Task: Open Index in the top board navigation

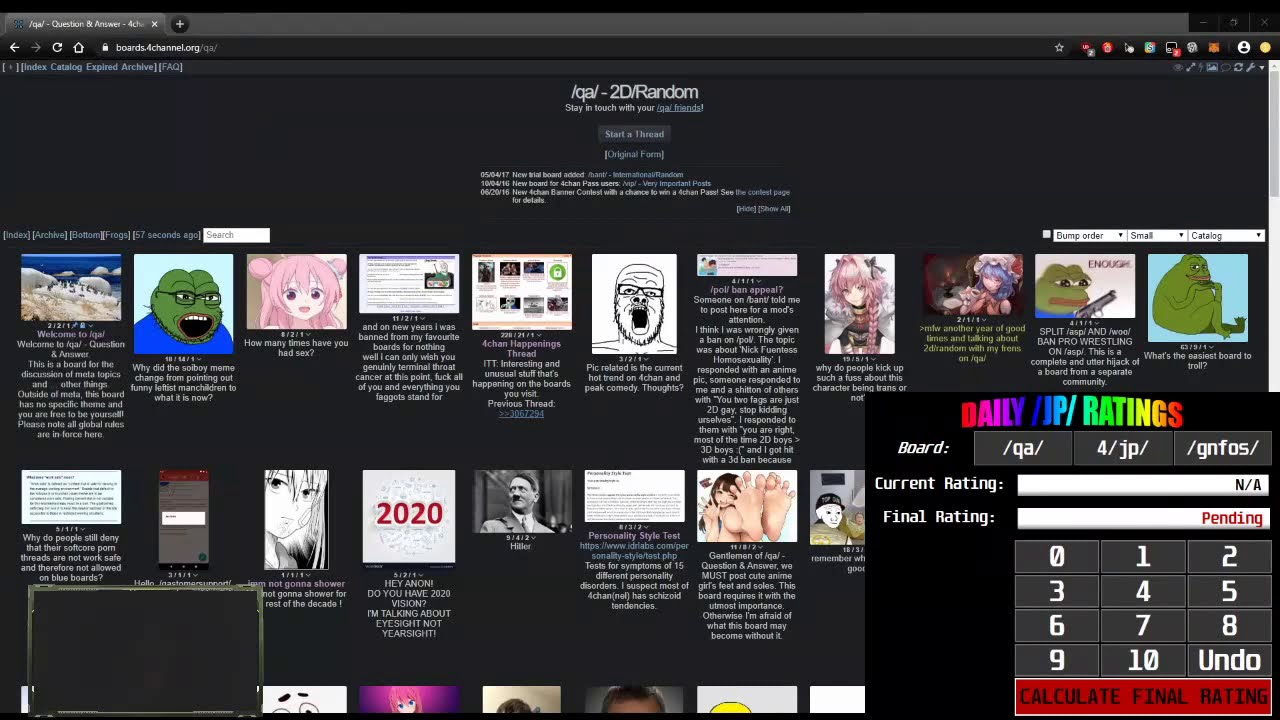Action: click(x=35, y=67)
